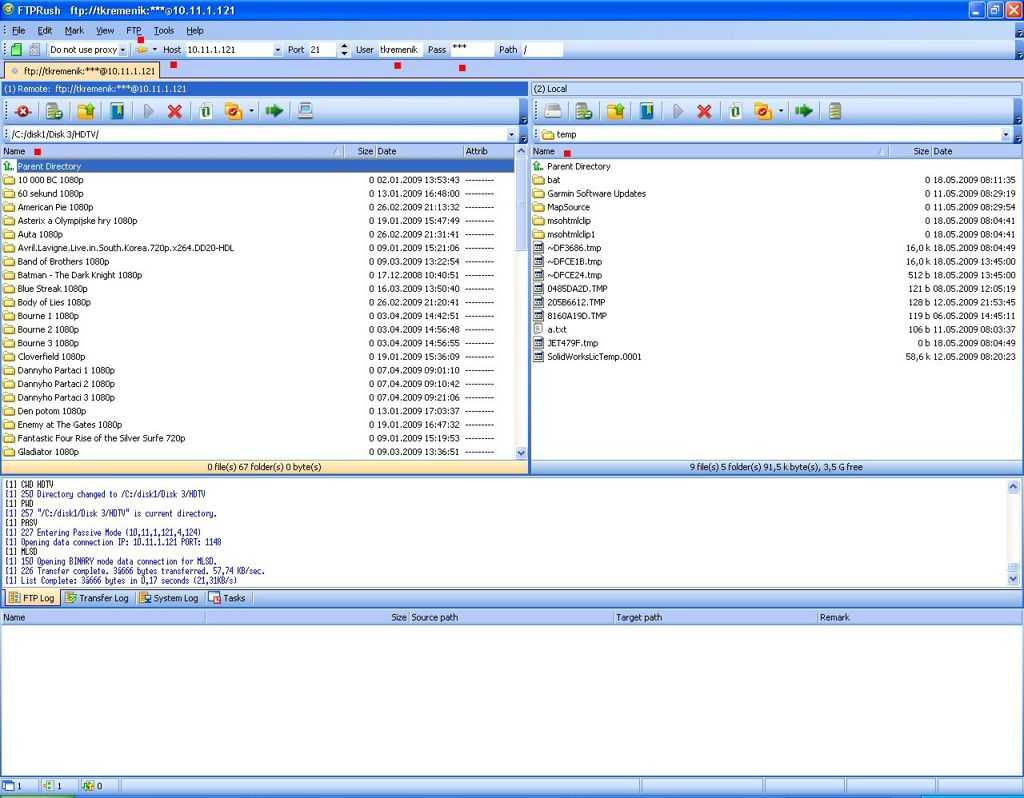This screenshot has height=798, width=1024.
Task: Click the computer icon in the Remote toolbar
Action: [x=305, y=112]
